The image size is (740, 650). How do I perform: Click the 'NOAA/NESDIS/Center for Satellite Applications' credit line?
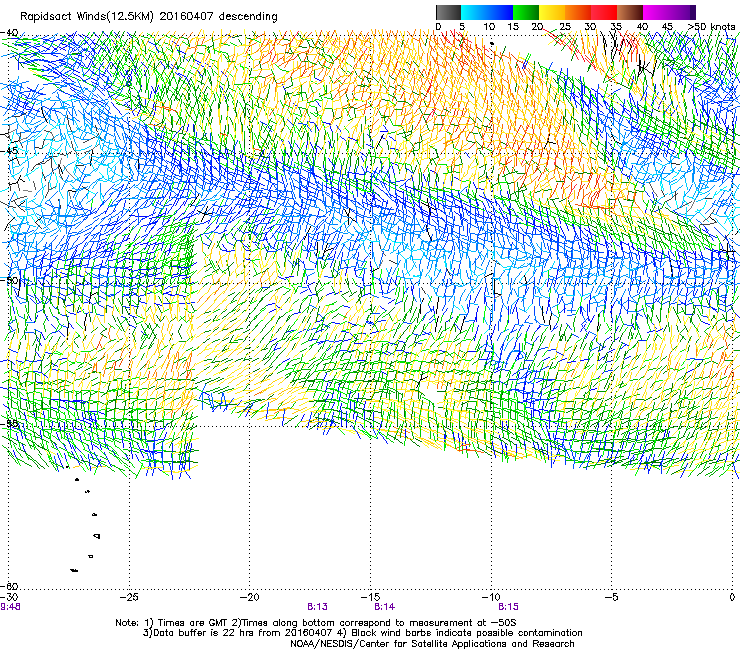click(432, 644)
